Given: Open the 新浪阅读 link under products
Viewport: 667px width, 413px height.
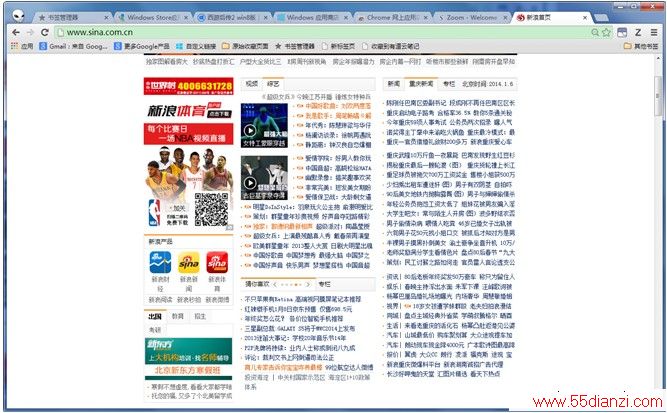Looking at the screenshot, I should click(x=160, y=300).
